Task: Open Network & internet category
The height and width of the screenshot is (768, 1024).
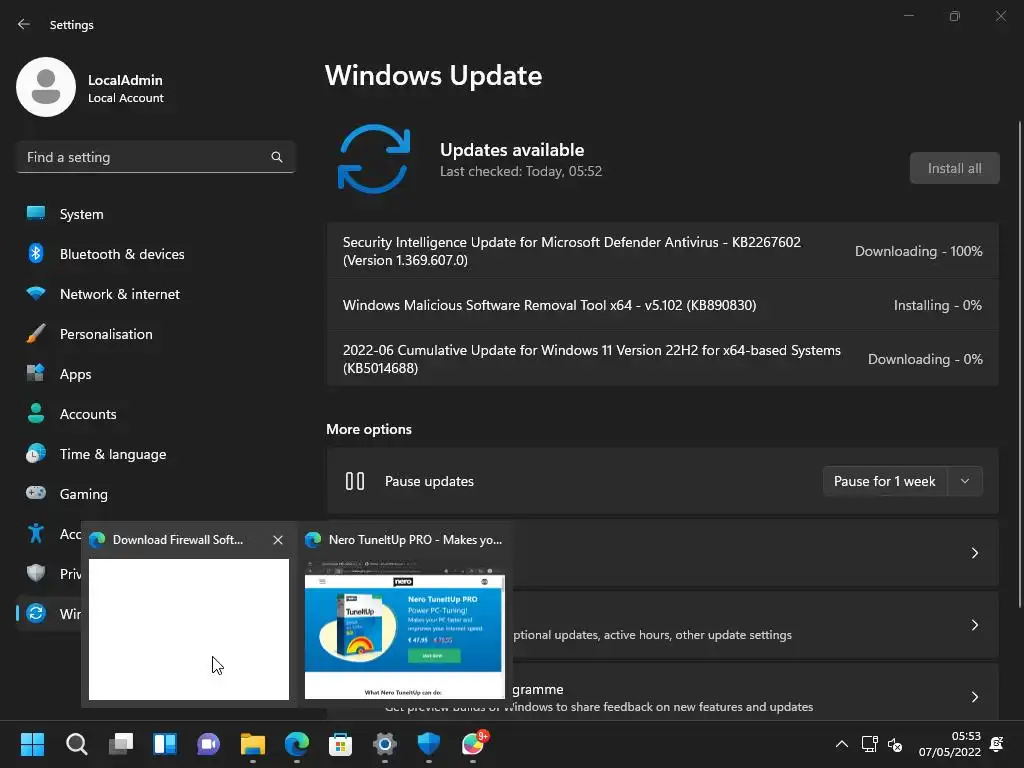Action: [155, 294]
